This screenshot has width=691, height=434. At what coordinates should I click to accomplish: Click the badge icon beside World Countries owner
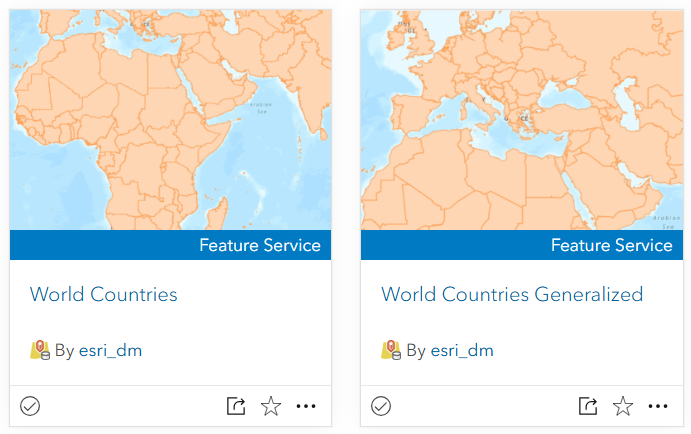(40, 350)
